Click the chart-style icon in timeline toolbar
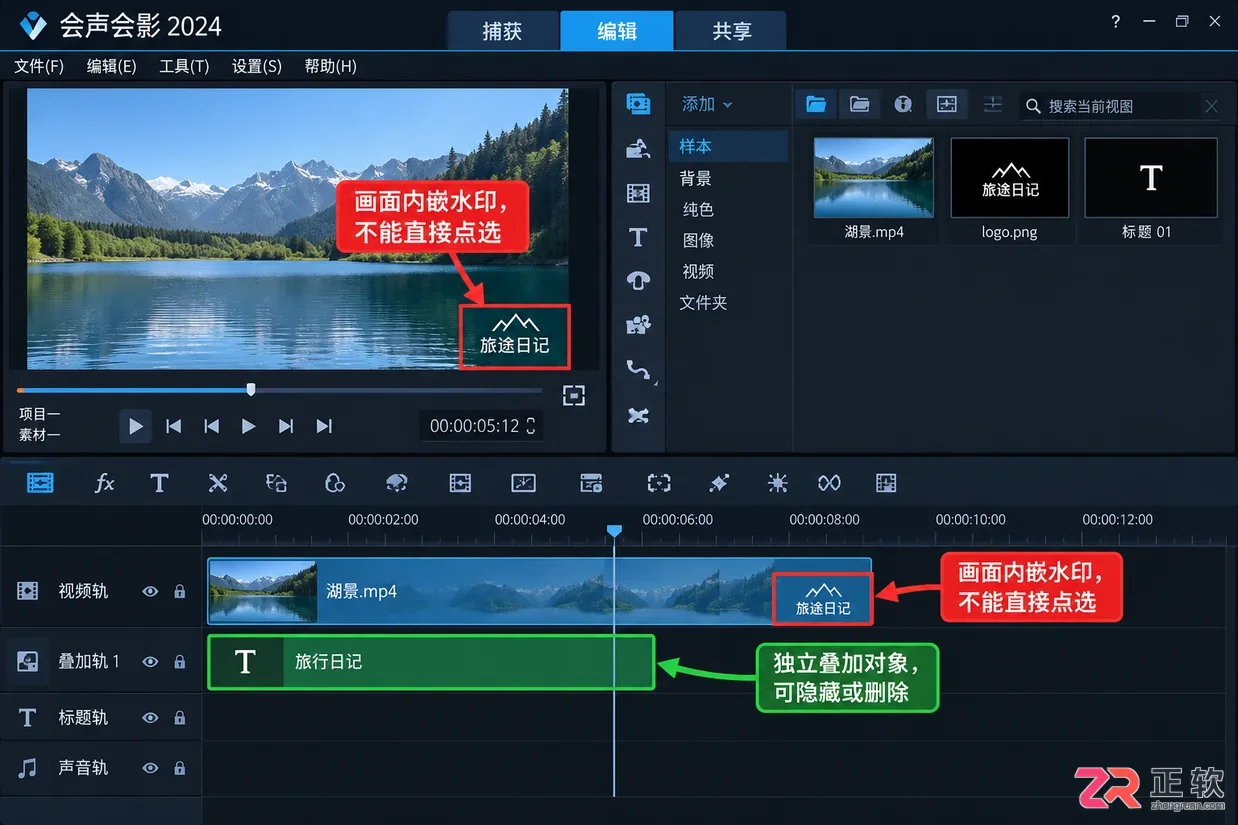Image resolution: width=1238 pixels, height=825 pixels. (x=524, y=483)
